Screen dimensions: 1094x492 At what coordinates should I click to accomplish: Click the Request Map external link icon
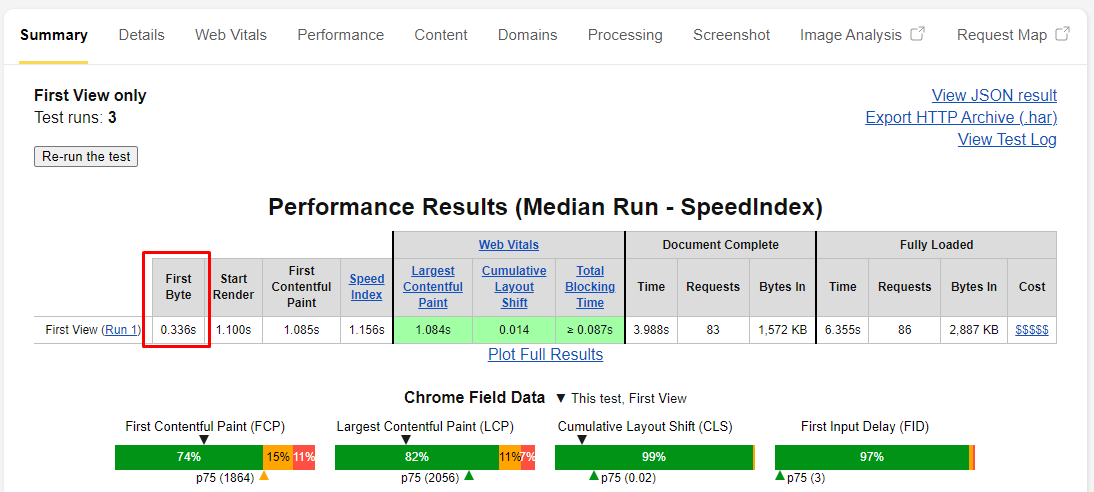click(x=1062, y=34)
